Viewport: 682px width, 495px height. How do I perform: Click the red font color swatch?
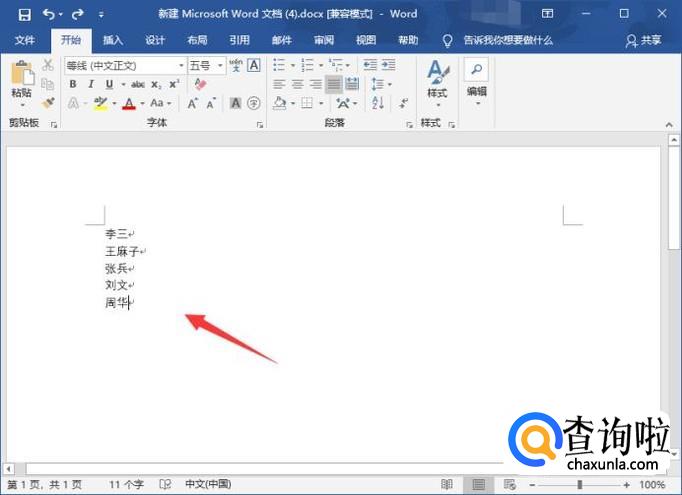coord(128,103)
